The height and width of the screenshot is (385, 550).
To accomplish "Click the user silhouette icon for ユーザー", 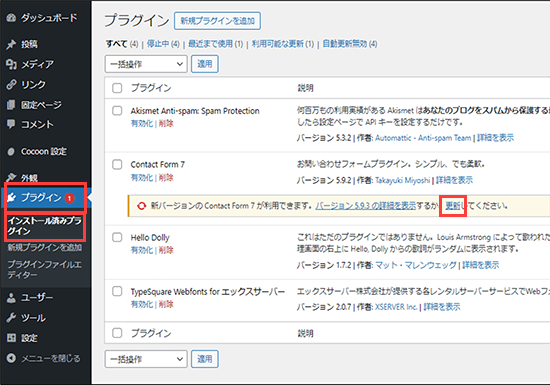I will [x=11, y=298].
